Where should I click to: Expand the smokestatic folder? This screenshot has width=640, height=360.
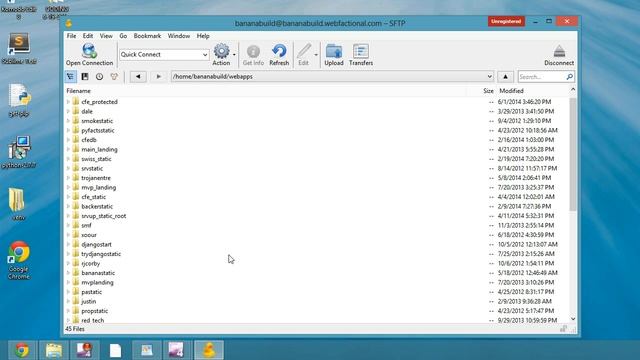pyautogui.click(x=69, y=121)
